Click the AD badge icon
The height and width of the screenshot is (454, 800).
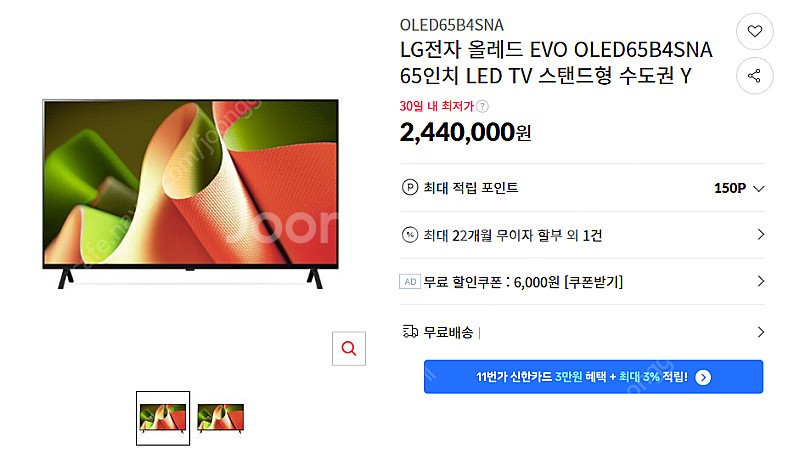(x=410, y=282)
